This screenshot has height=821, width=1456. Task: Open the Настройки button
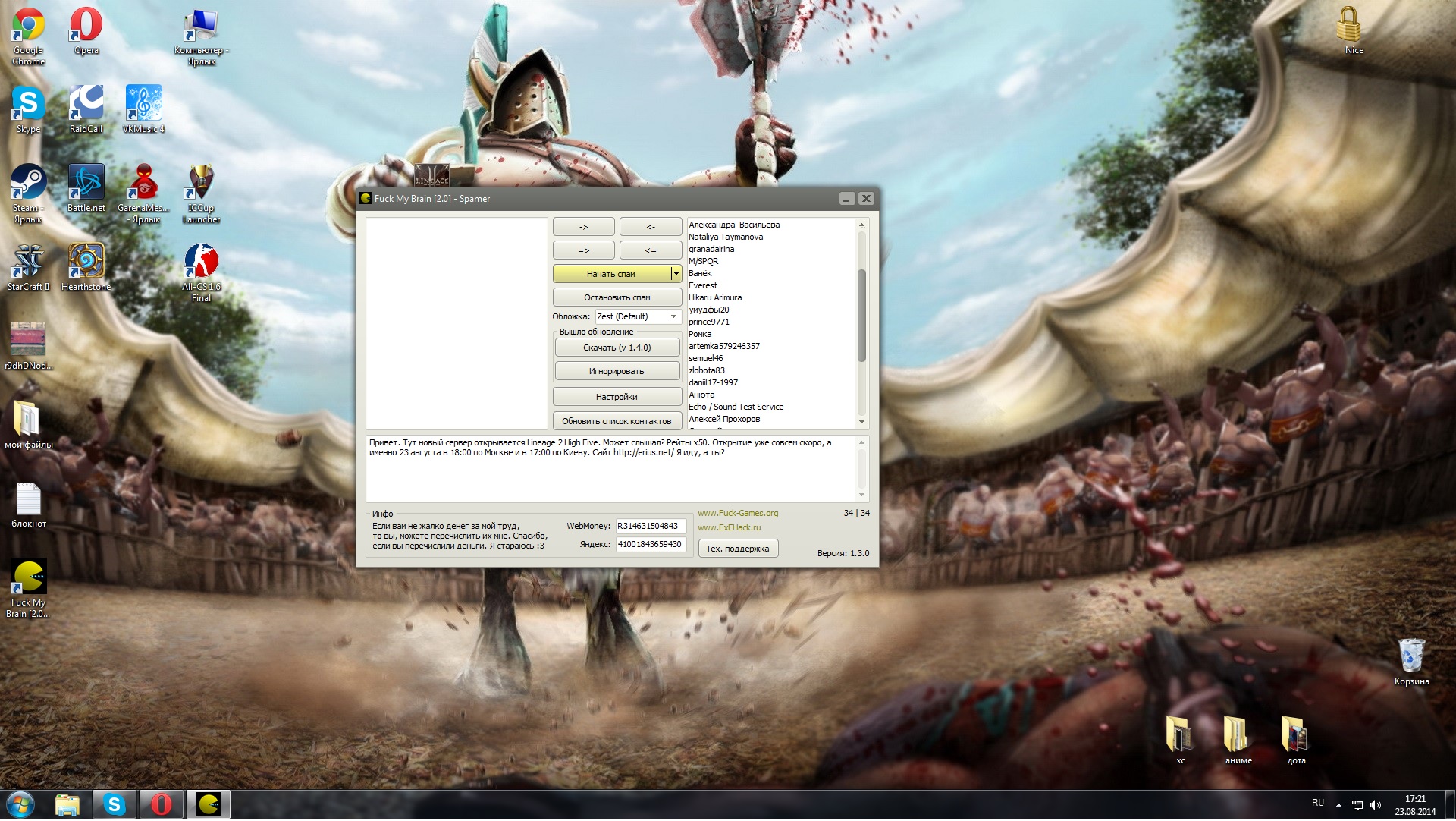coord(617,397)
